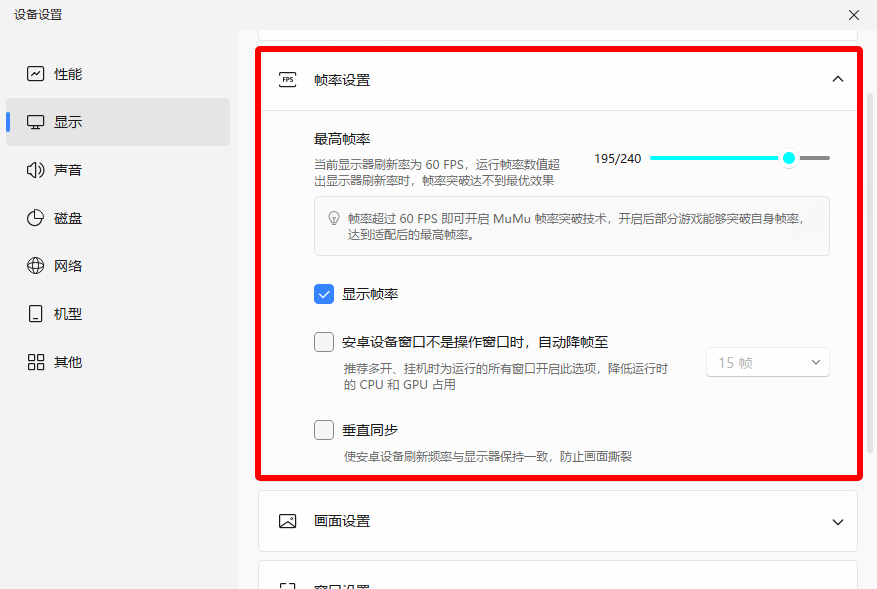Click the picture icon beside 画面设置
877x589 pixels.
click(288, 521)
